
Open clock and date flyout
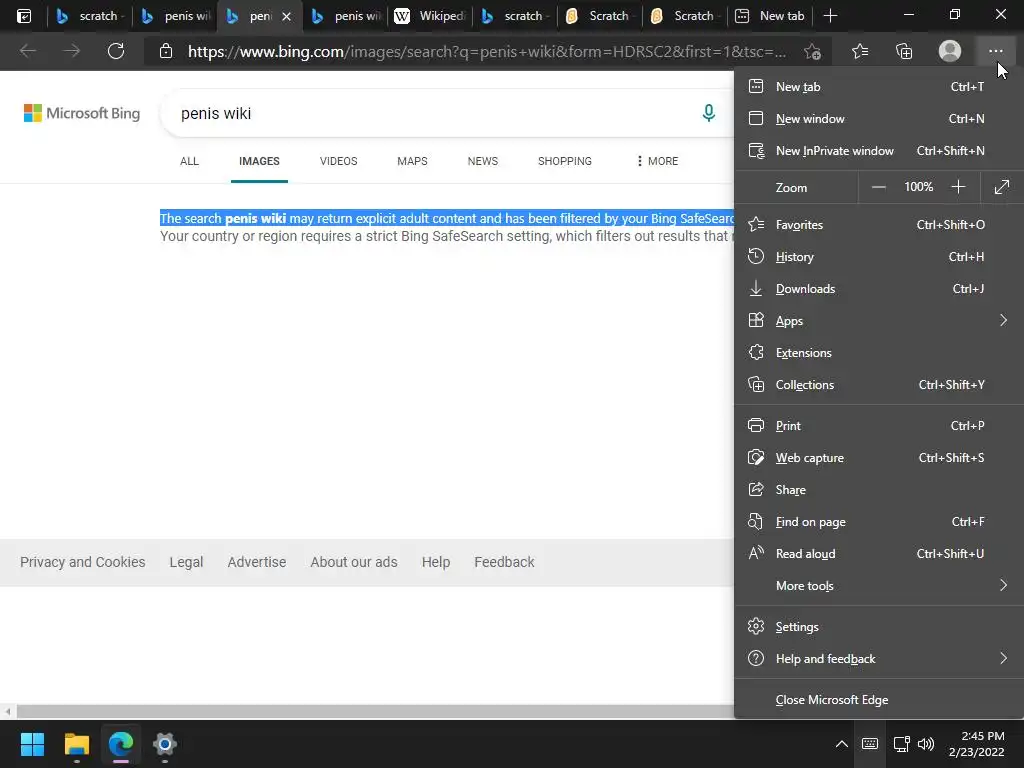(976, 744)
